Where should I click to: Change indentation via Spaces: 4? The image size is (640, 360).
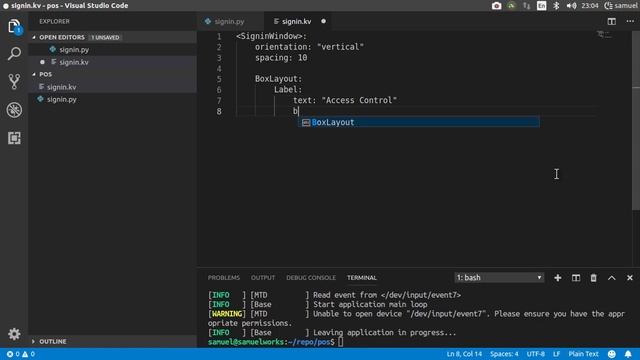click(x=504, y=354)
